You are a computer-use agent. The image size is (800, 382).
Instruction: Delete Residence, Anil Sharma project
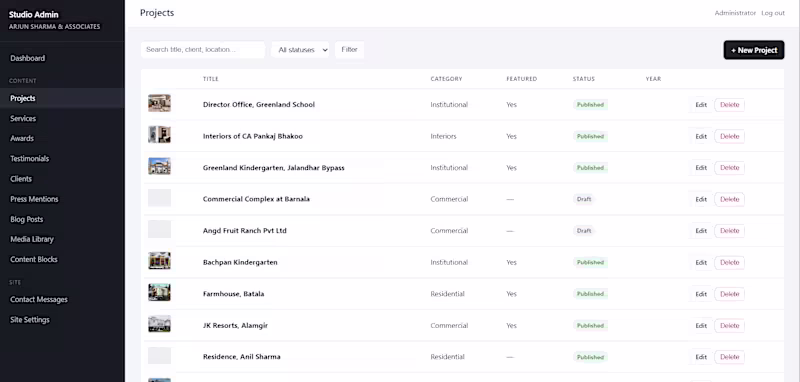730,358
